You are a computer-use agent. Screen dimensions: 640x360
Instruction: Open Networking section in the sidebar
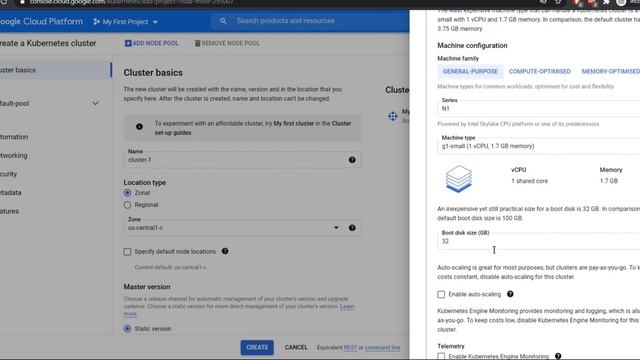(14, 156)
